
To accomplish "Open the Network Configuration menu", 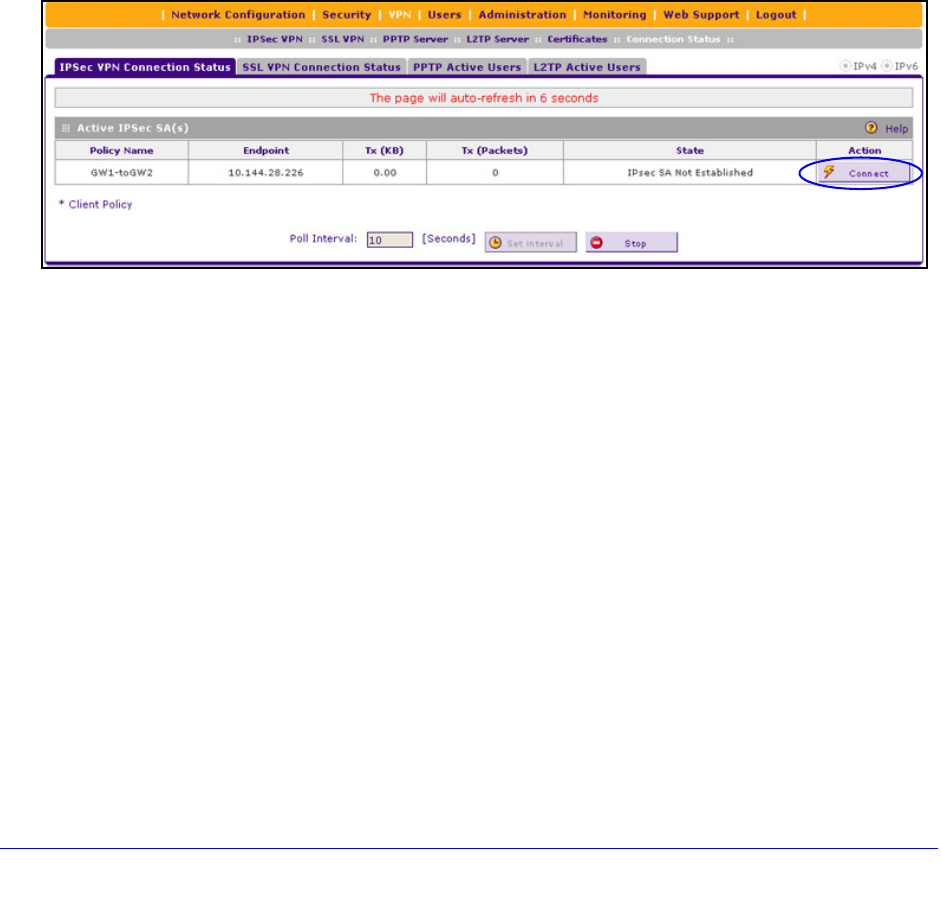I will coord(238,14).
